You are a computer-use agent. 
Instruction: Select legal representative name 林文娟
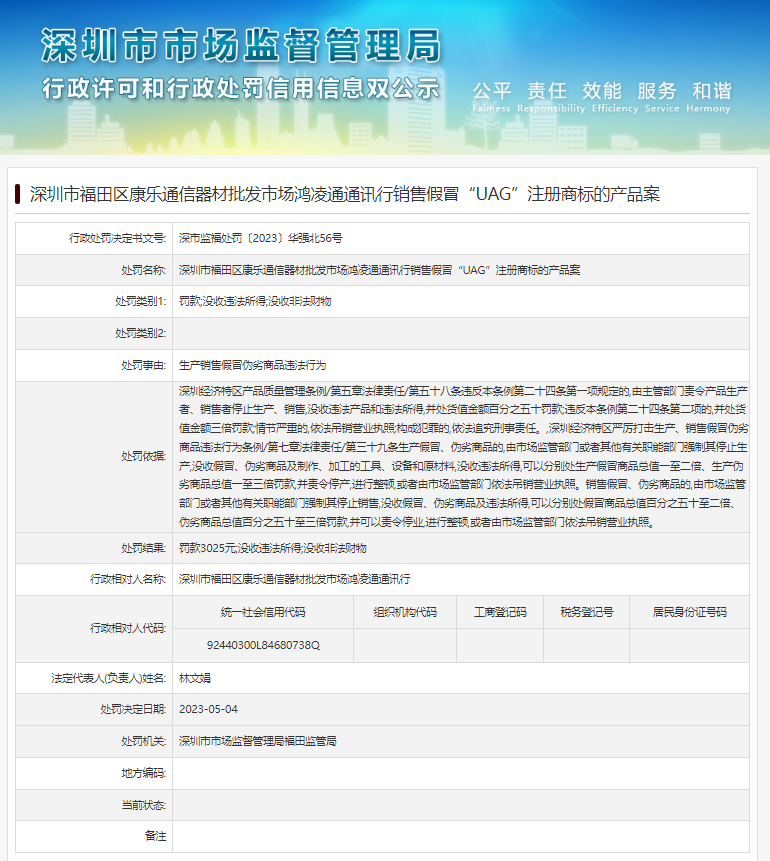(194, 678)
